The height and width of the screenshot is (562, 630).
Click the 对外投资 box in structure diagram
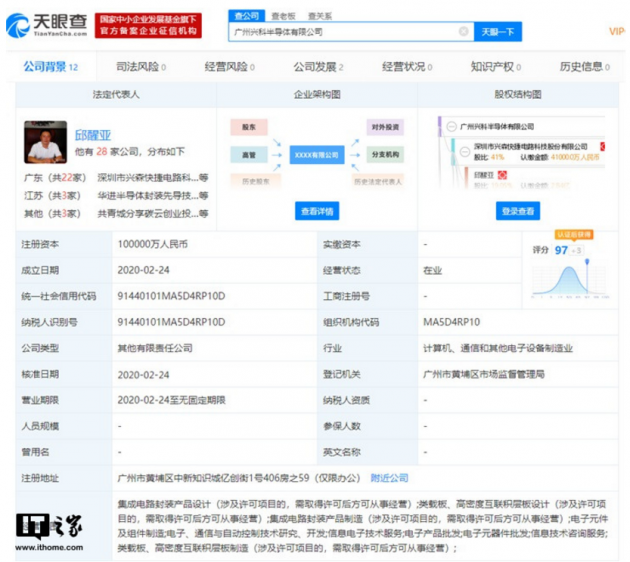[385, 127]
